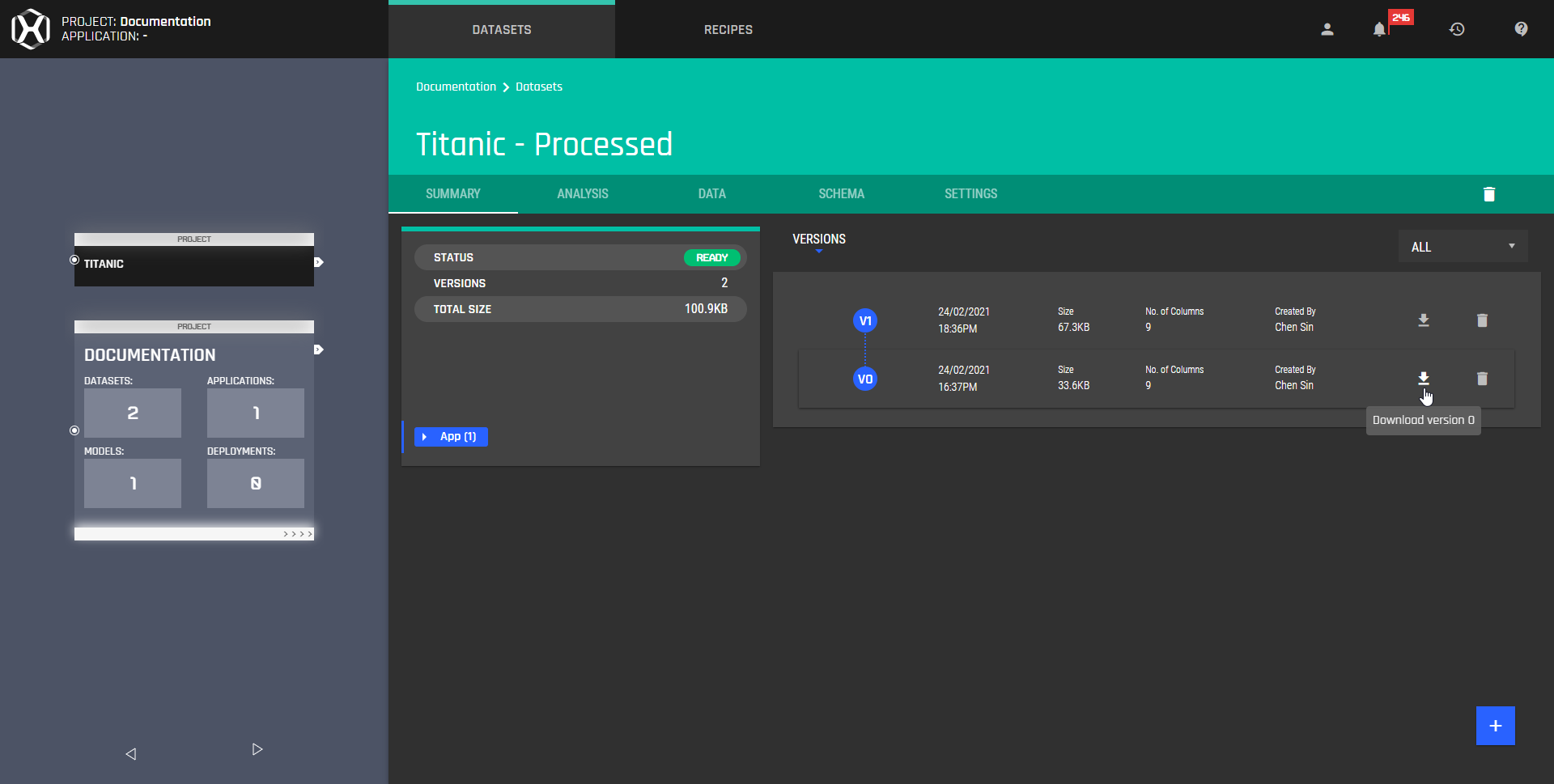The height and width of the screenshot is (784, 1554).
Task: Open the SUMMARY tab
Action: coord(453,194)
